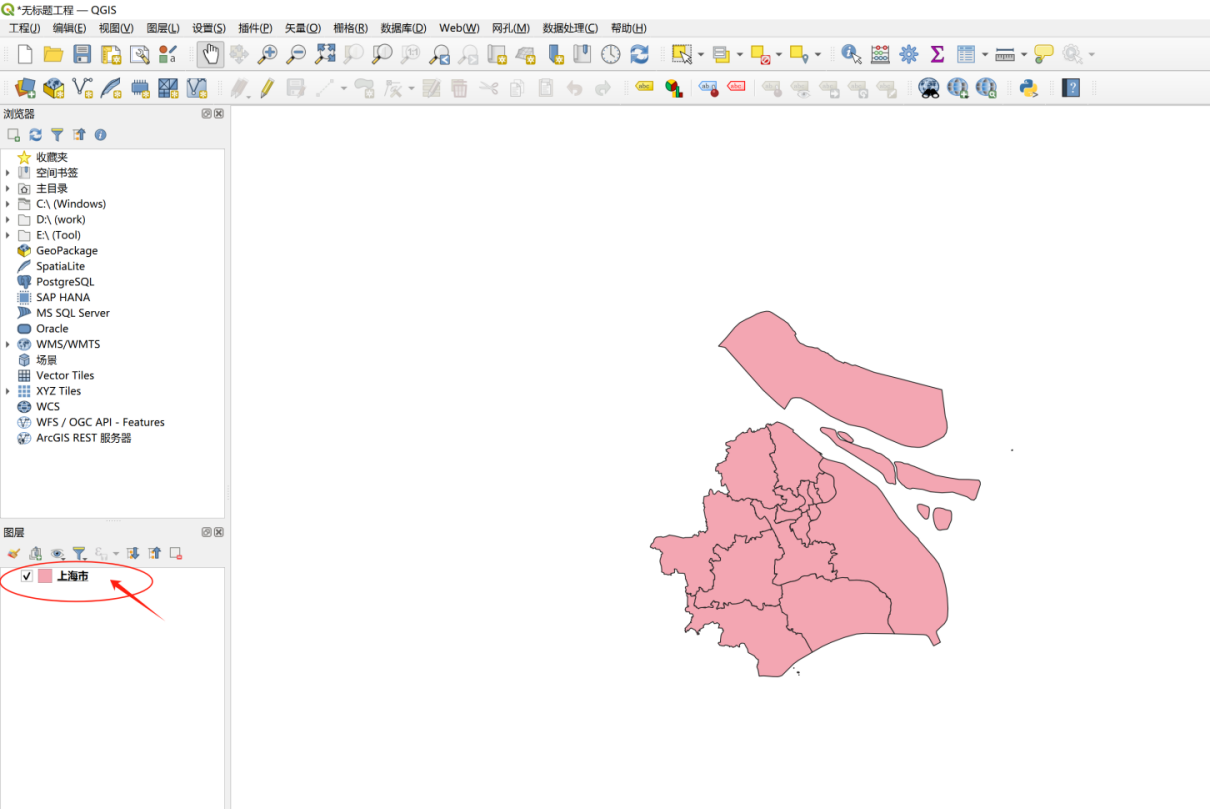Screen dimensions: 1210x809
Task: Activate the Zoom Out magnifier tool
Action: (x=296, y=55)
